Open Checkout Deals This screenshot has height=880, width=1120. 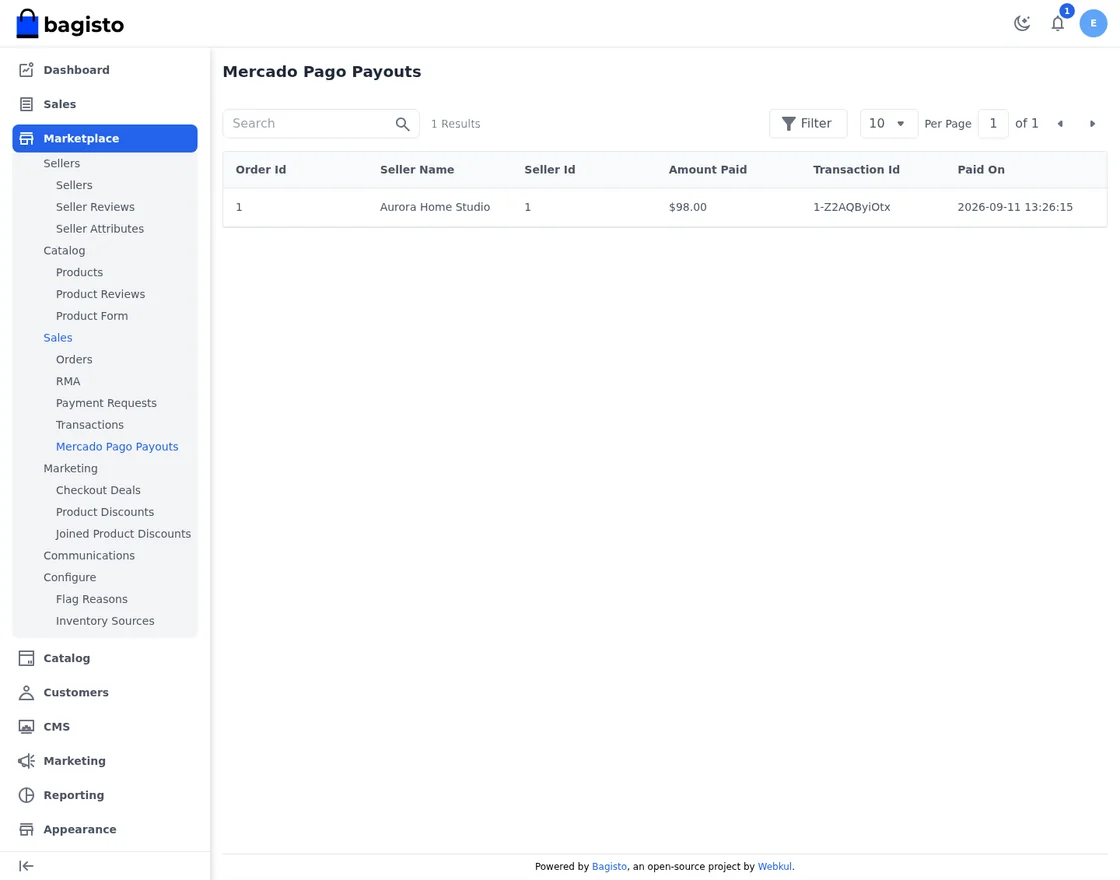(99, 490)
